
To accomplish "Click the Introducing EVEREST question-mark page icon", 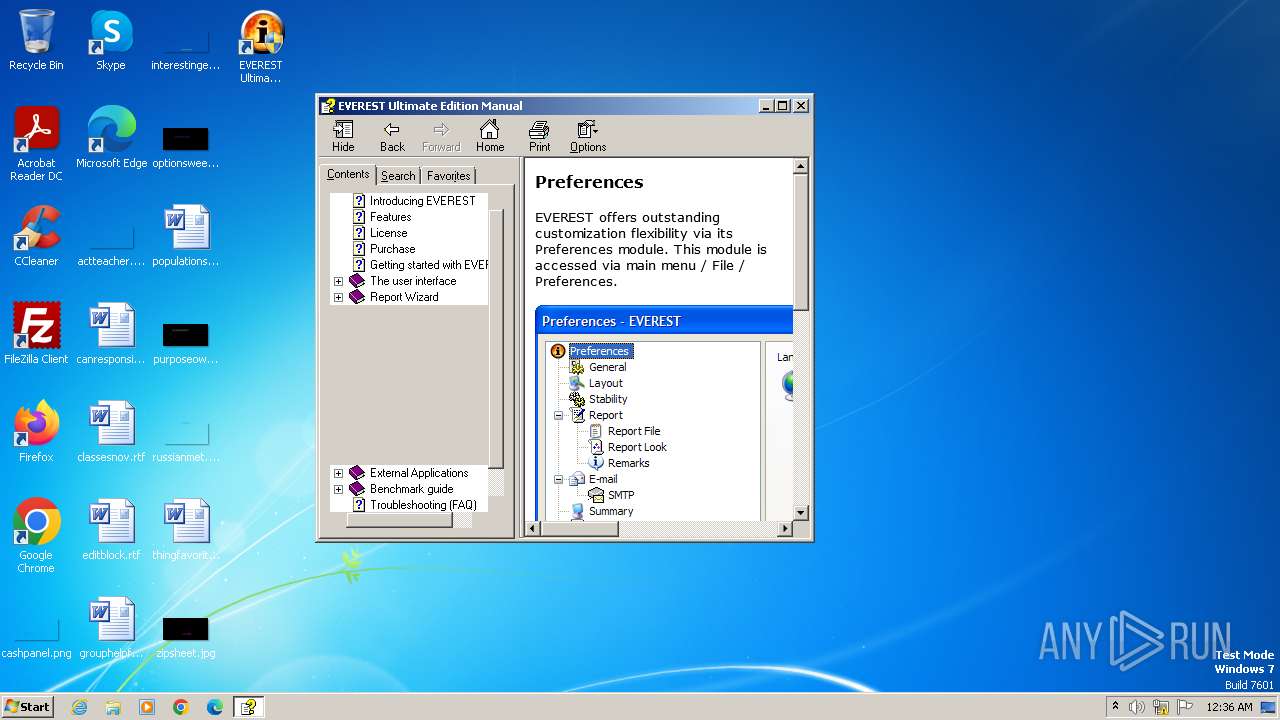I will click(359, 201).
